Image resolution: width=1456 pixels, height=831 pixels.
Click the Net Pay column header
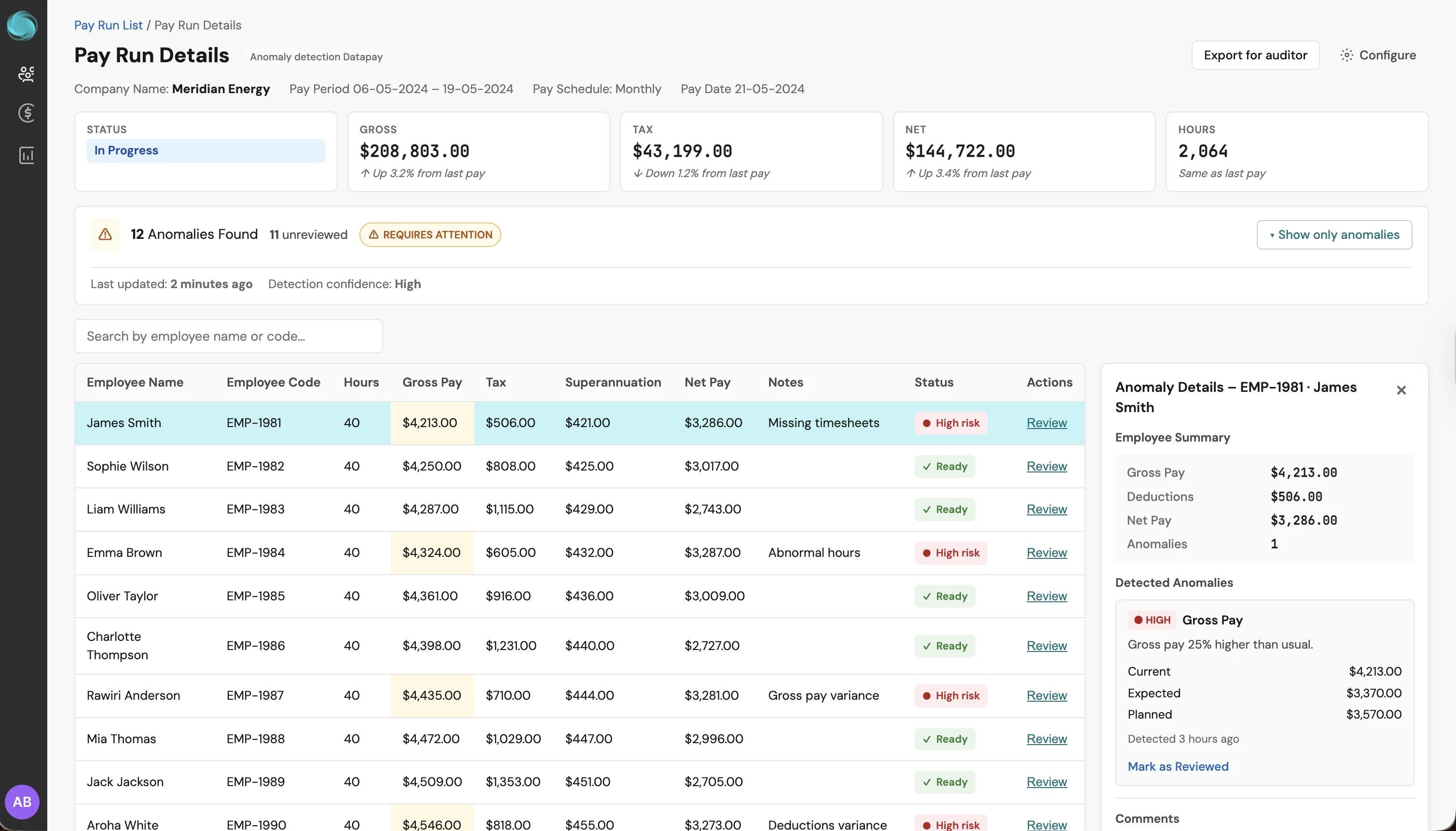(x=707, y=382)
